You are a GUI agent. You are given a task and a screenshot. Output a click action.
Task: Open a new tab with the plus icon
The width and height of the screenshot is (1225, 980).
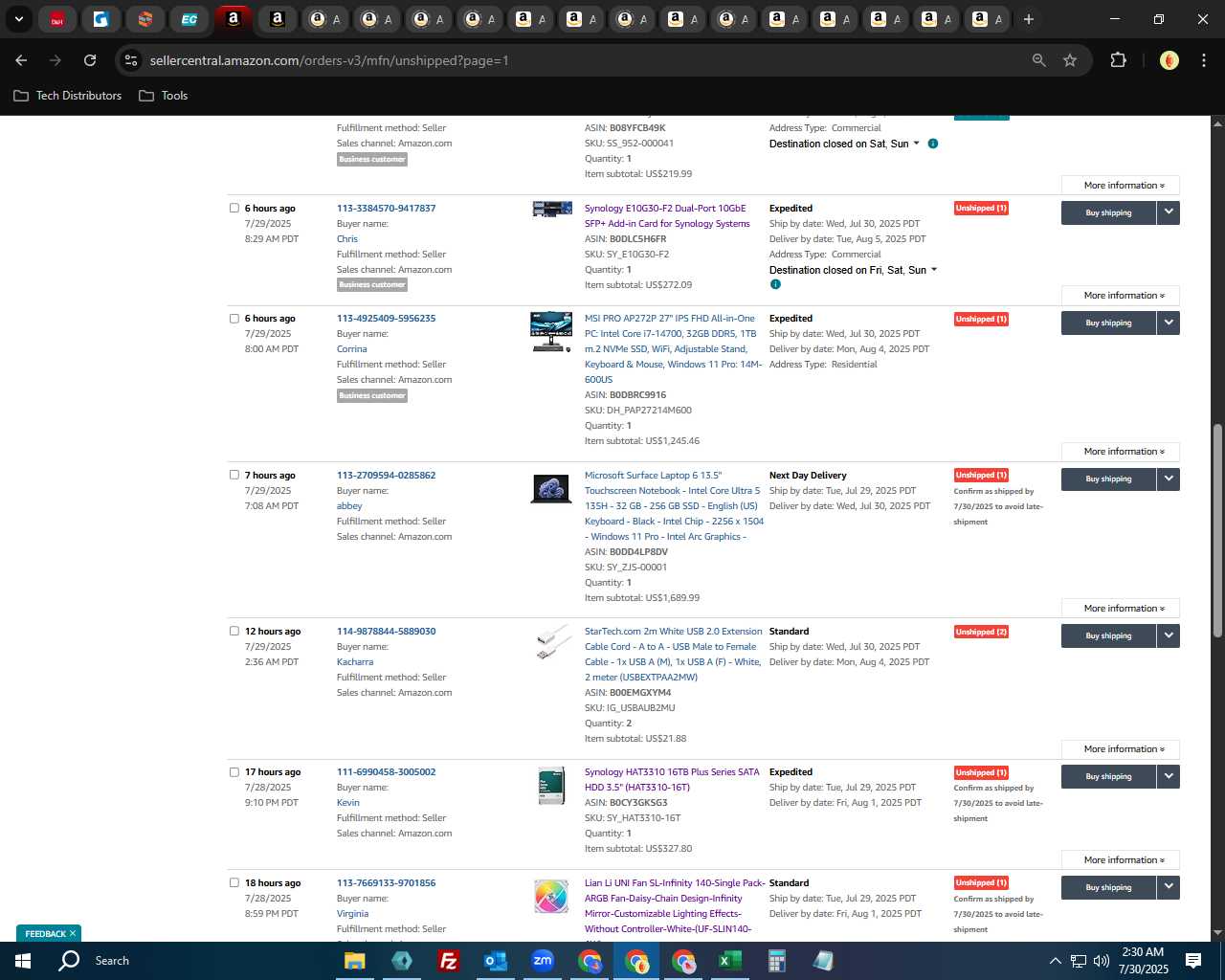coord(1029,19)
